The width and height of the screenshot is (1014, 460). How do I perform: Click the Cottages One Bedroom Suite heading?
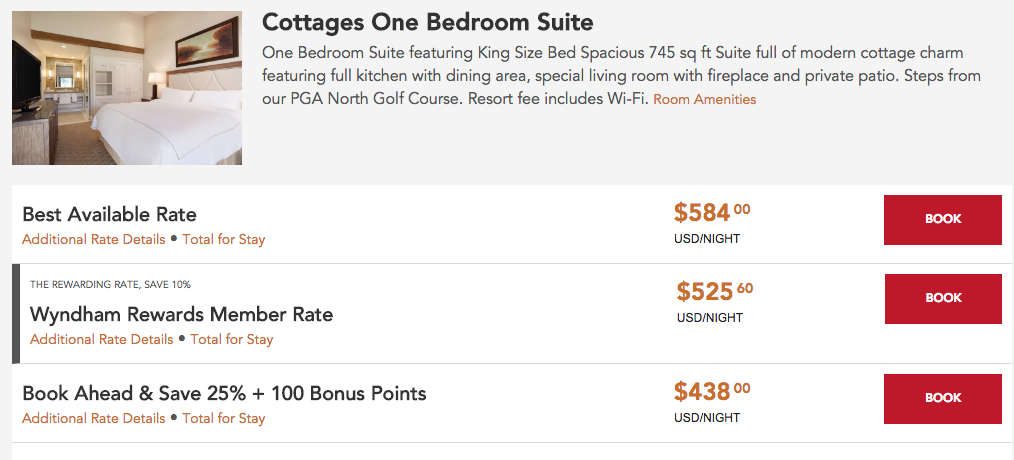427,22
